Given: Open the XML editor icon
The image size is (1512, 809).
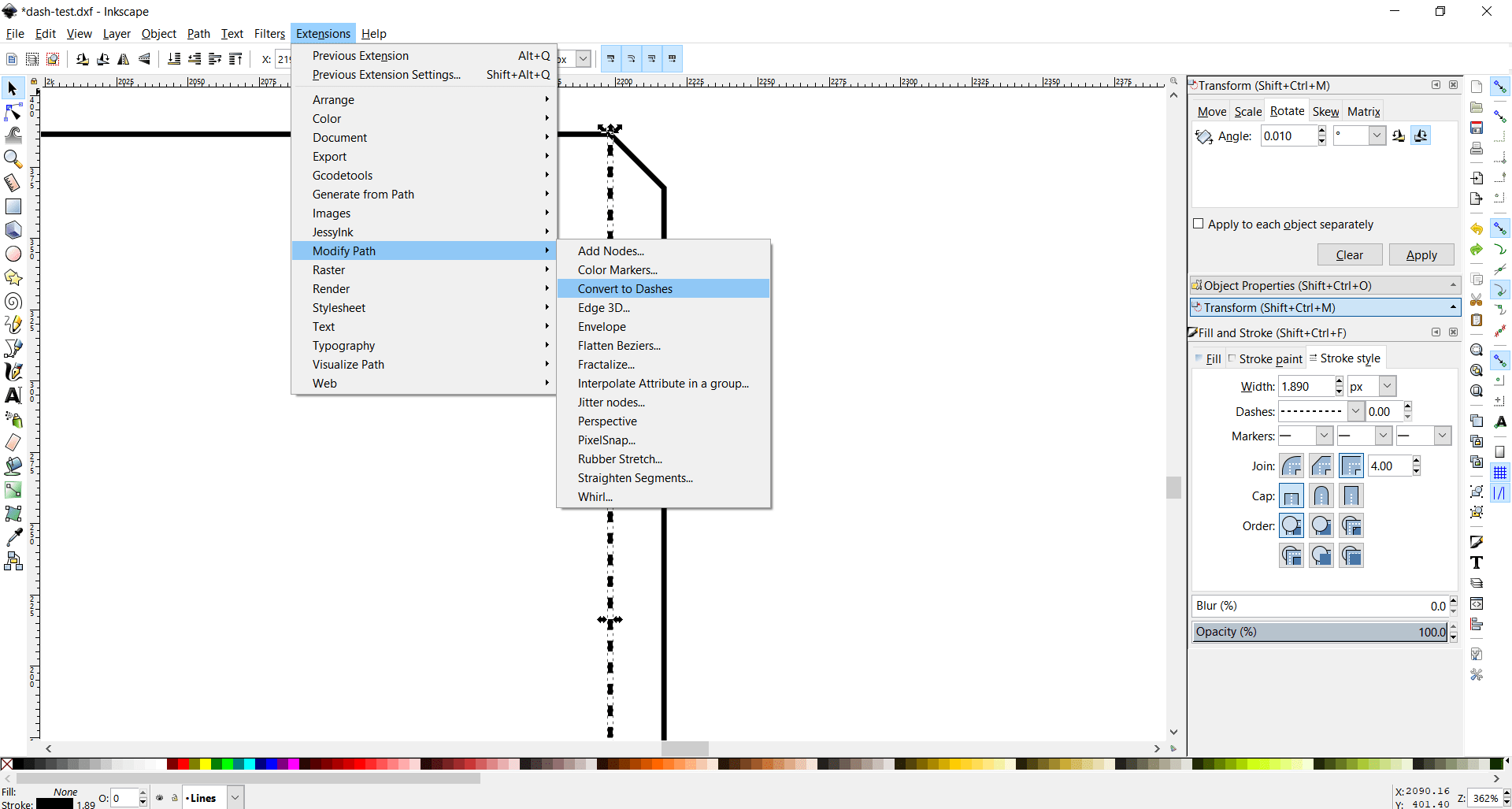Looking at the screenshot, I should pyautogui.click(x=1477, y=603).
